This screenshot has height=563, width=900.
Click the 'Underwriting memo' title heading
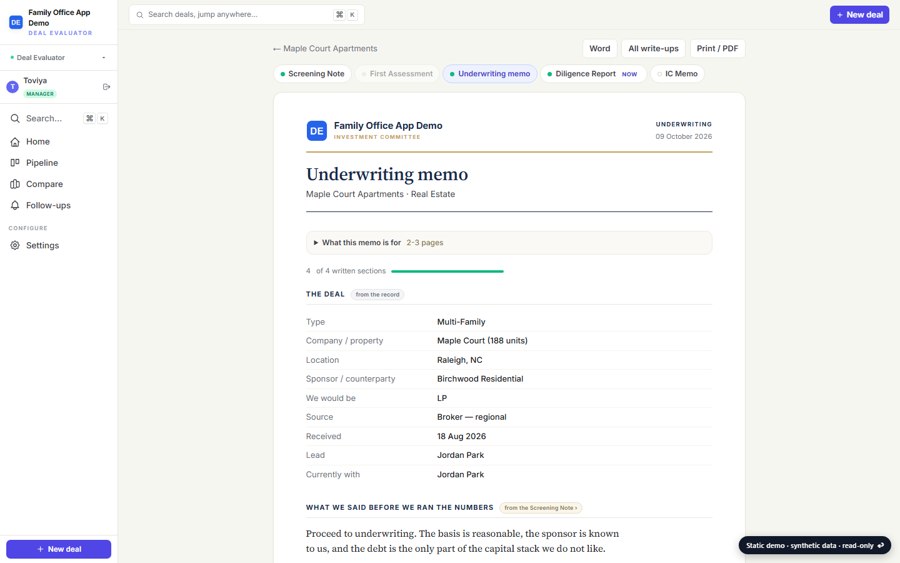(x=387, y=174)
